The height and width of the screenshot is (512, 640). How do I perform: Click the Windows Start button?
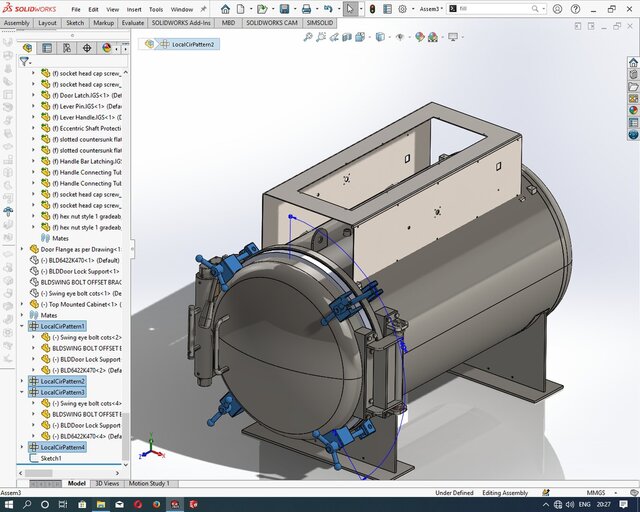(x=9, y=503)
